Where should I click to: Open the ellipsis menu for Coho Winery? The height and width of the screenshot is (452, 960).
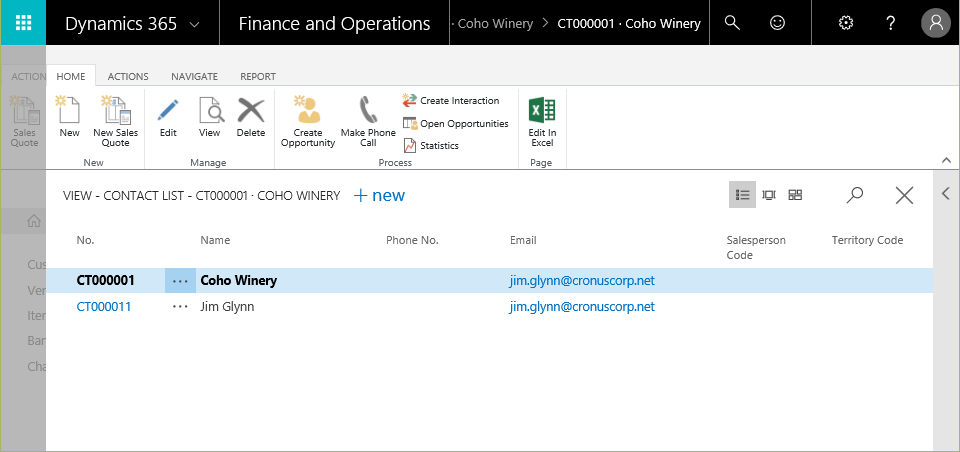point(180,281)
